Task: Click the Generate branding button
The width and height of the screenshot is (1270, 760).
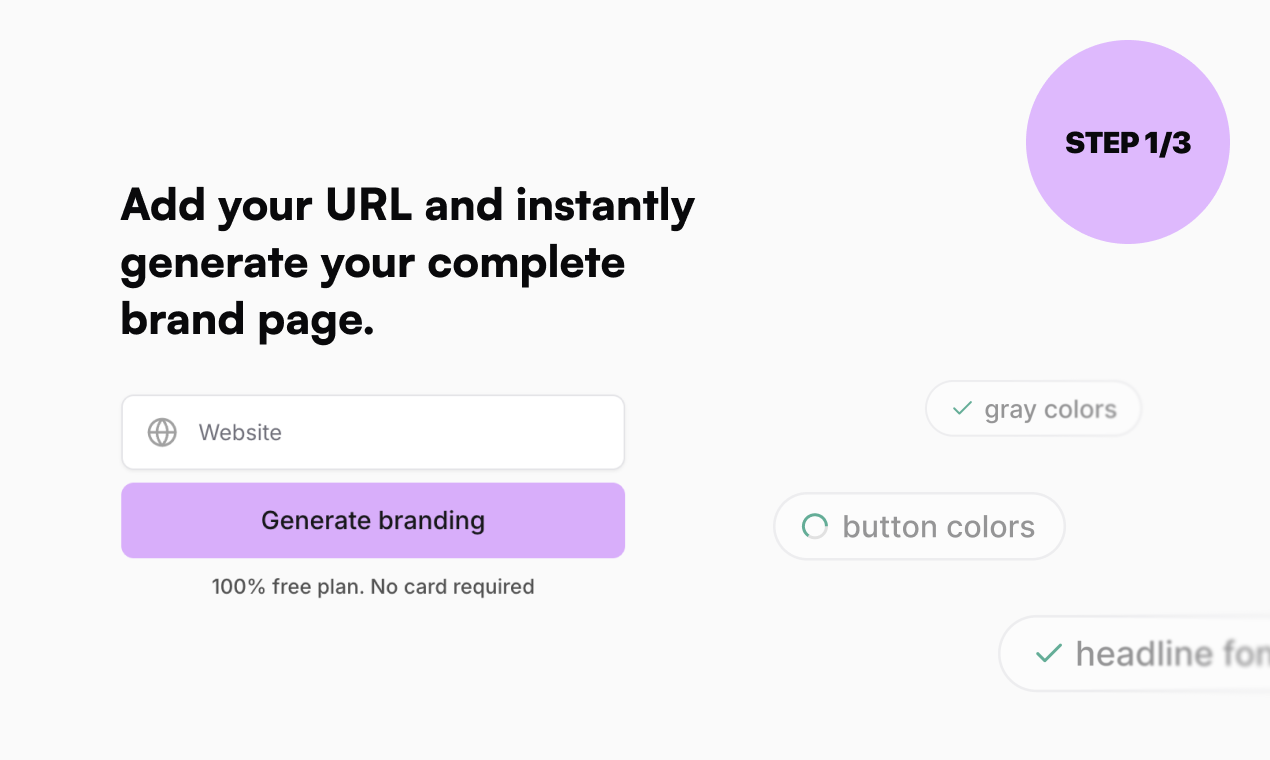Action: 372,520
